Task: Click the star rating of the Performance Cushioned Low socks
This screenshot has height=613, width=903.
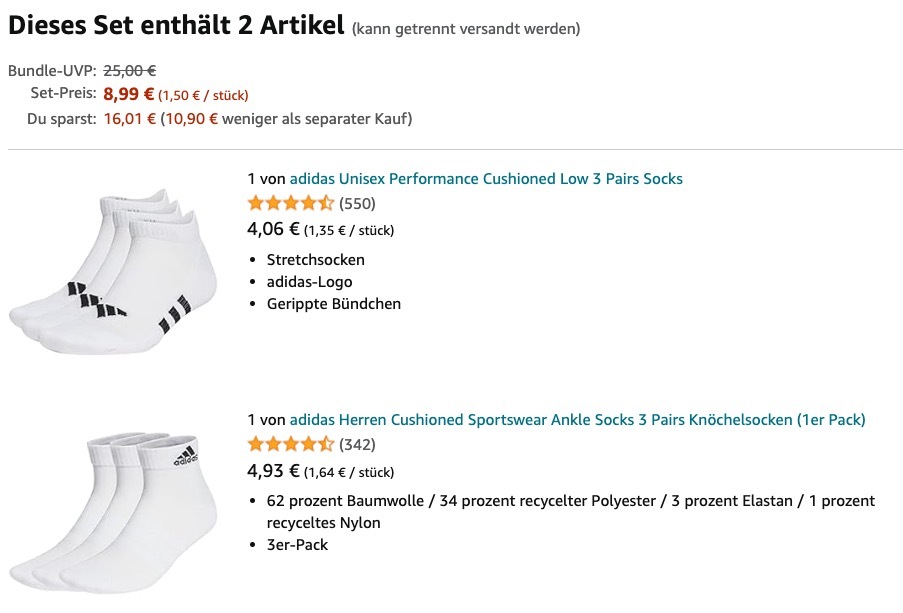Action: point(290,204)
